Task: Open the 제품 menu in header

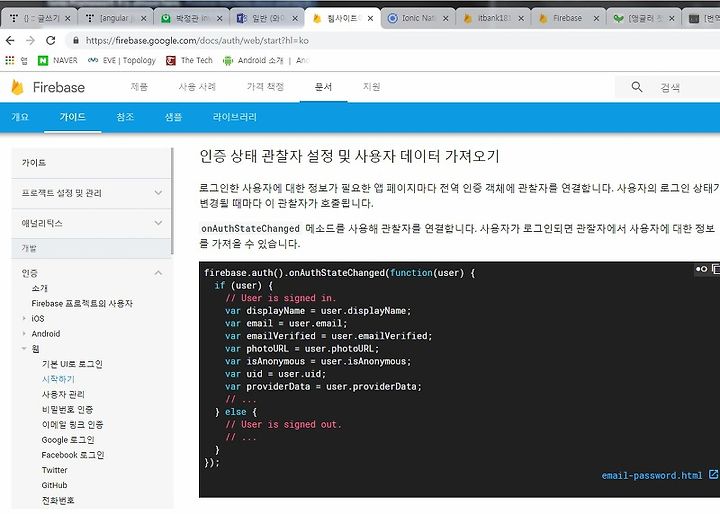Action: tap(139, 87)
